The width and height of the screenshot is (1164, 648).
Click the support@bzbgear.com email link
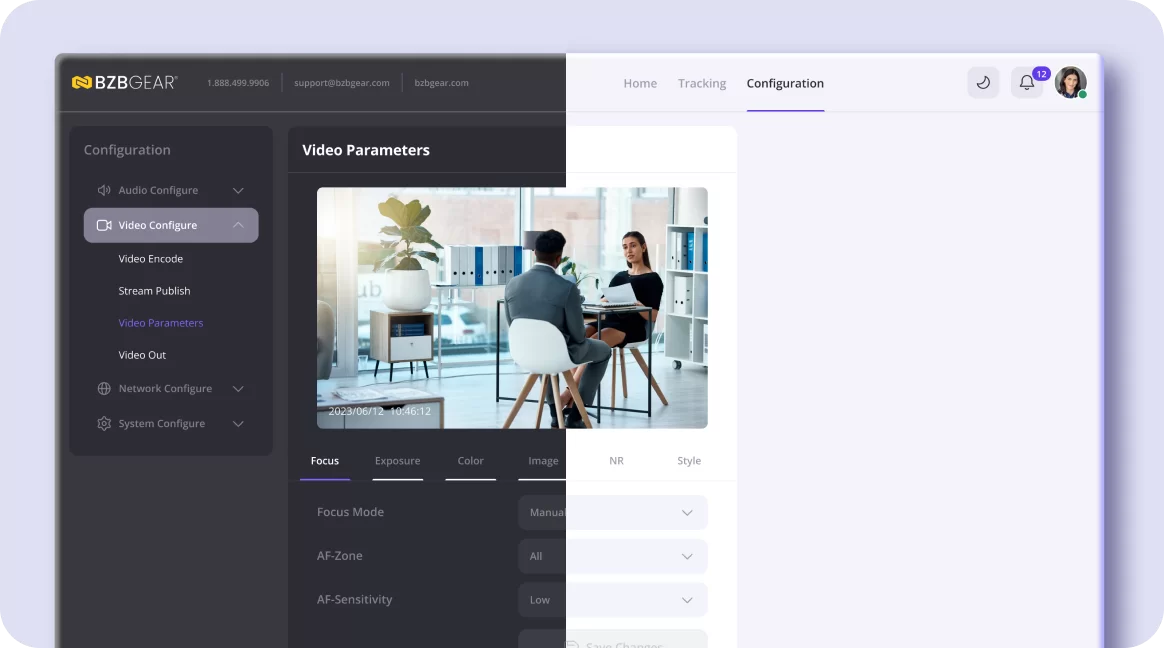[341, 83]
